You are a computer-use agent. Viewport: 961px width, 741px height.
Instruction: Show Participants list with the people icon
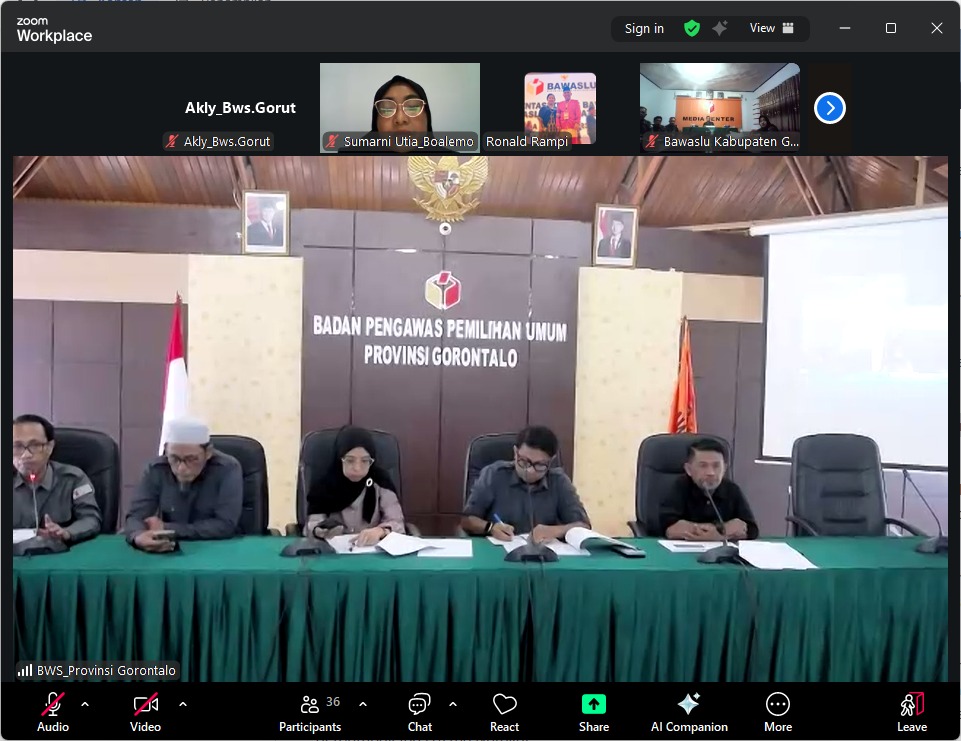pos(309,704)
